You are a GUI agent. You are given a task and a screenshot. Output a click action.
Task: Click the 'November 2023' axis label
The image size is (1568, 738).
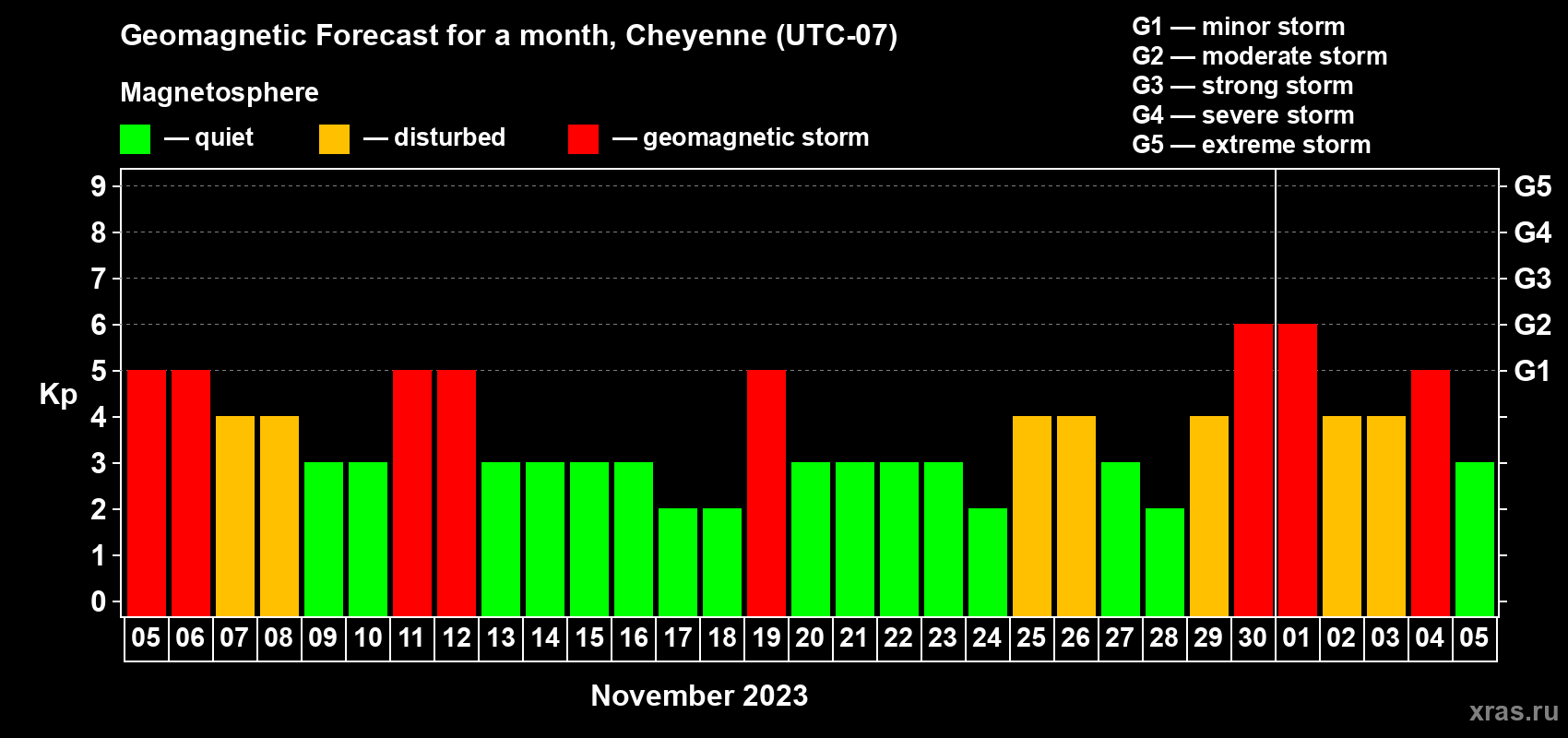pos(699,696)
